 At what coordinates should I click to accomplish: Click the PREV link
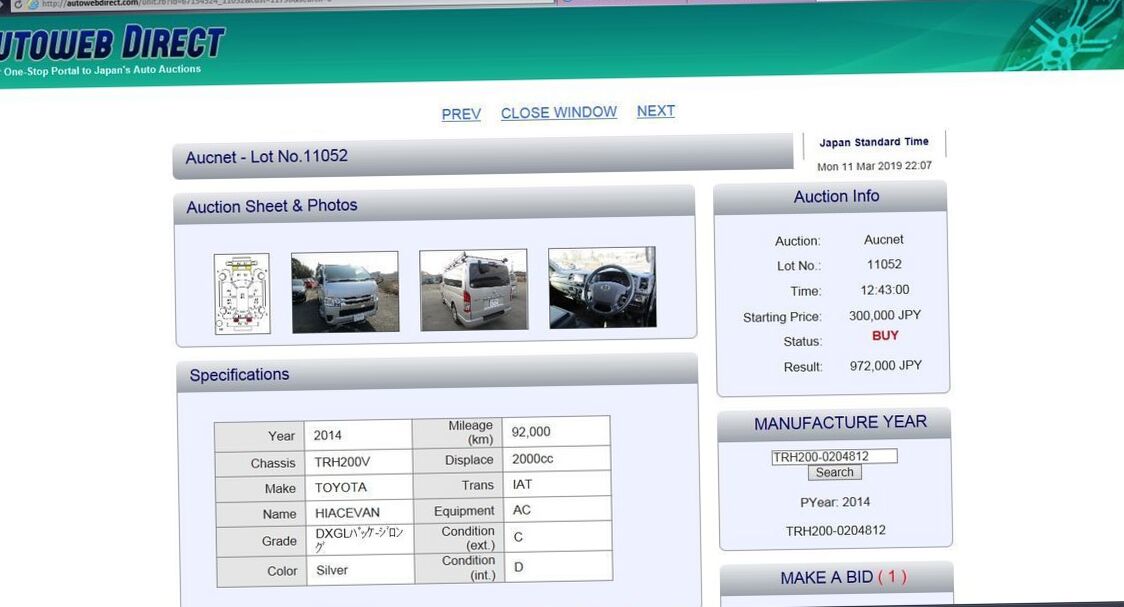(x=461, y=114)
